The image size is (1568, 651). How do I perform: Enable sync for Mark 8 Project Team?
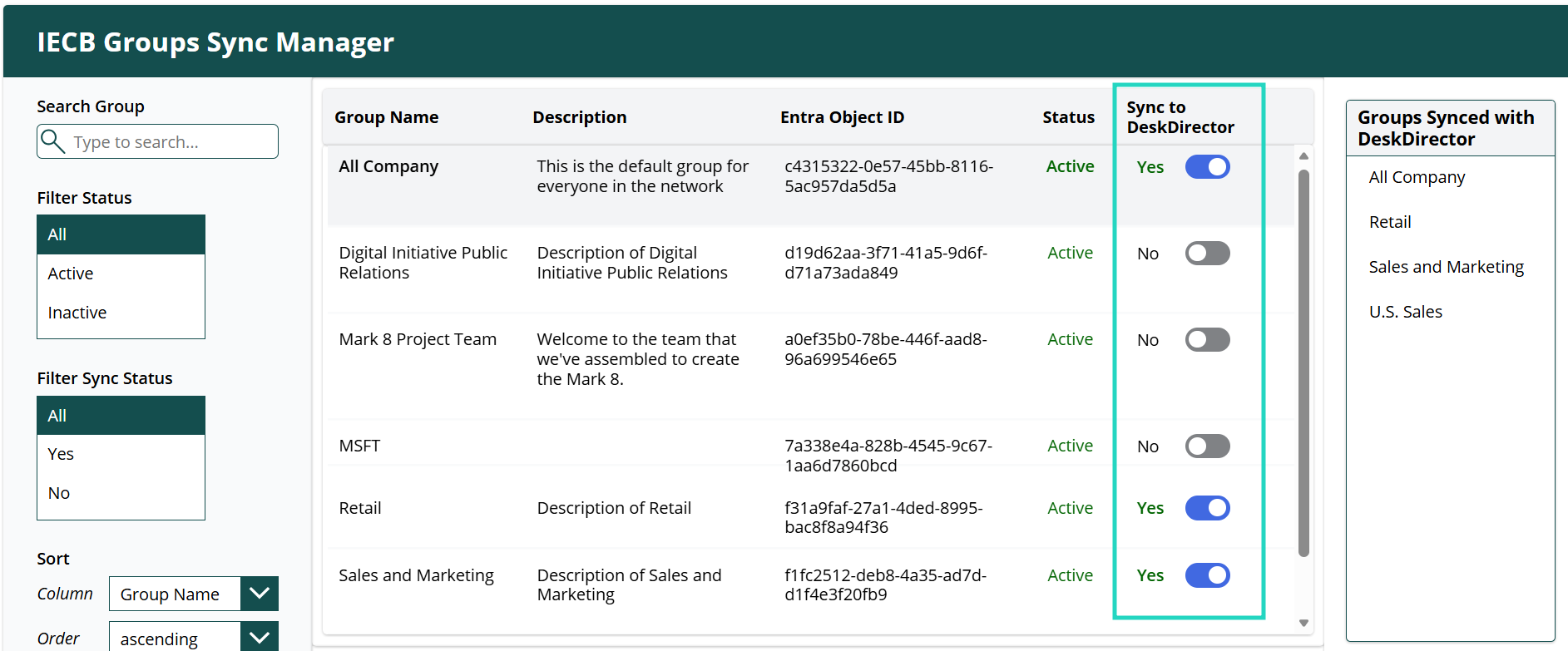[x=1207, y=340]
